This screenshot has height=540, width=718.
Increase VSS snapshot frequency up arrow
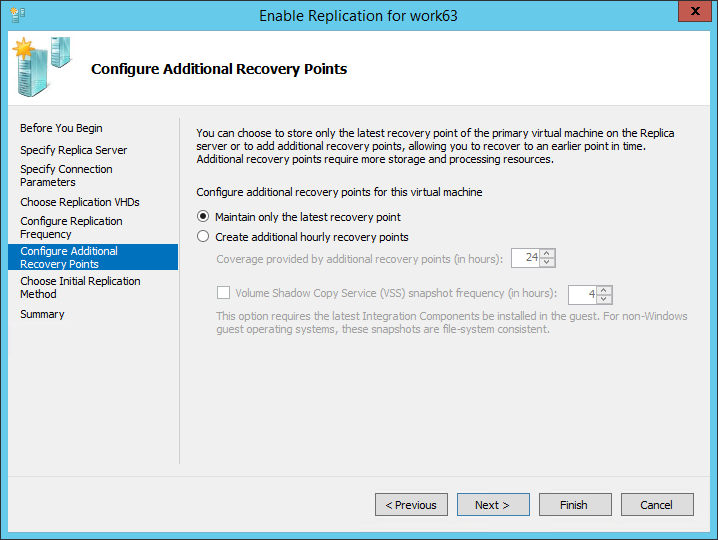pyautogui.click(x=604, y=290)
